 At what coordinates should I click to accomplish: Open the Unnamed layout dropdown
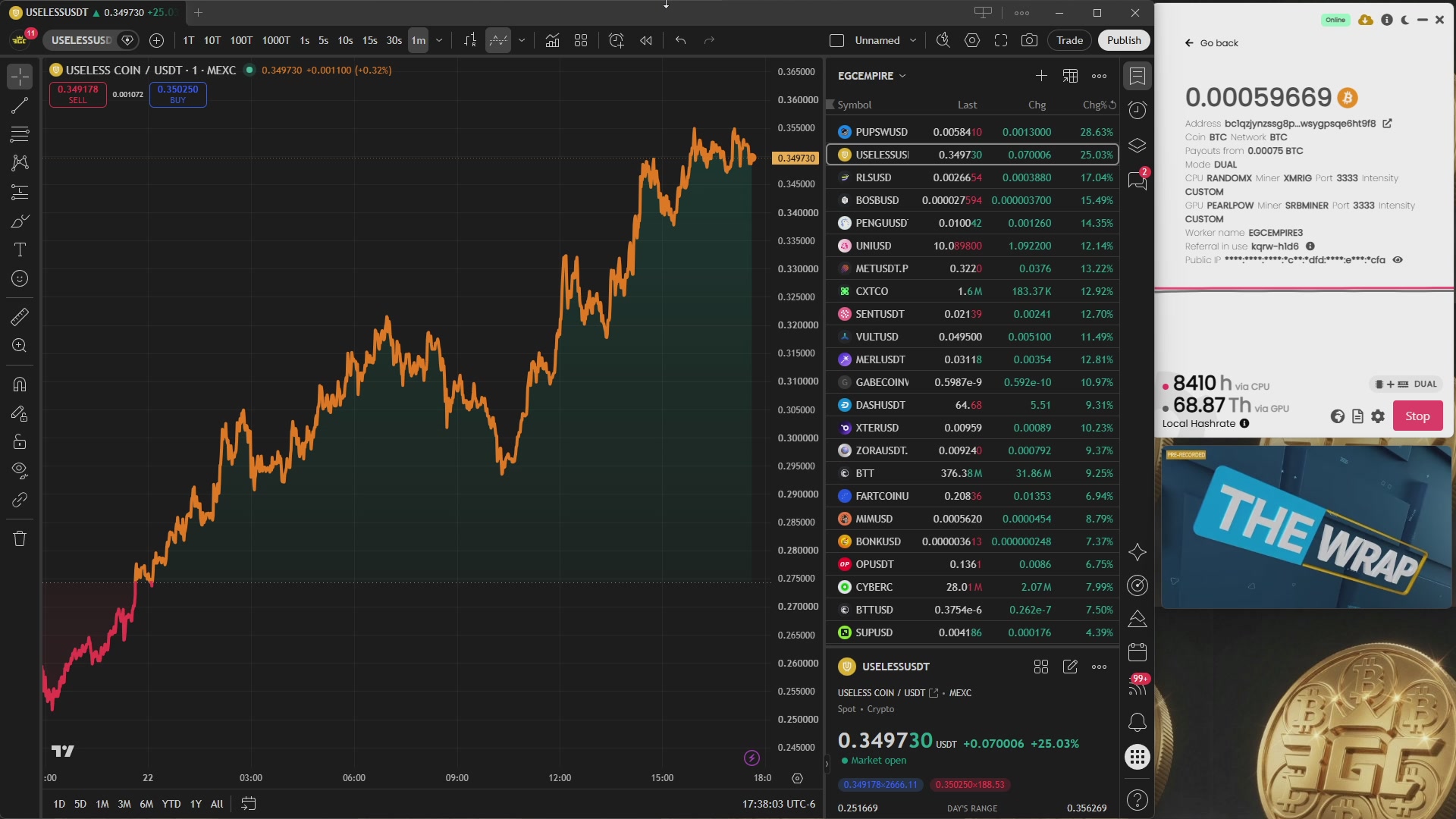(913, 40)
